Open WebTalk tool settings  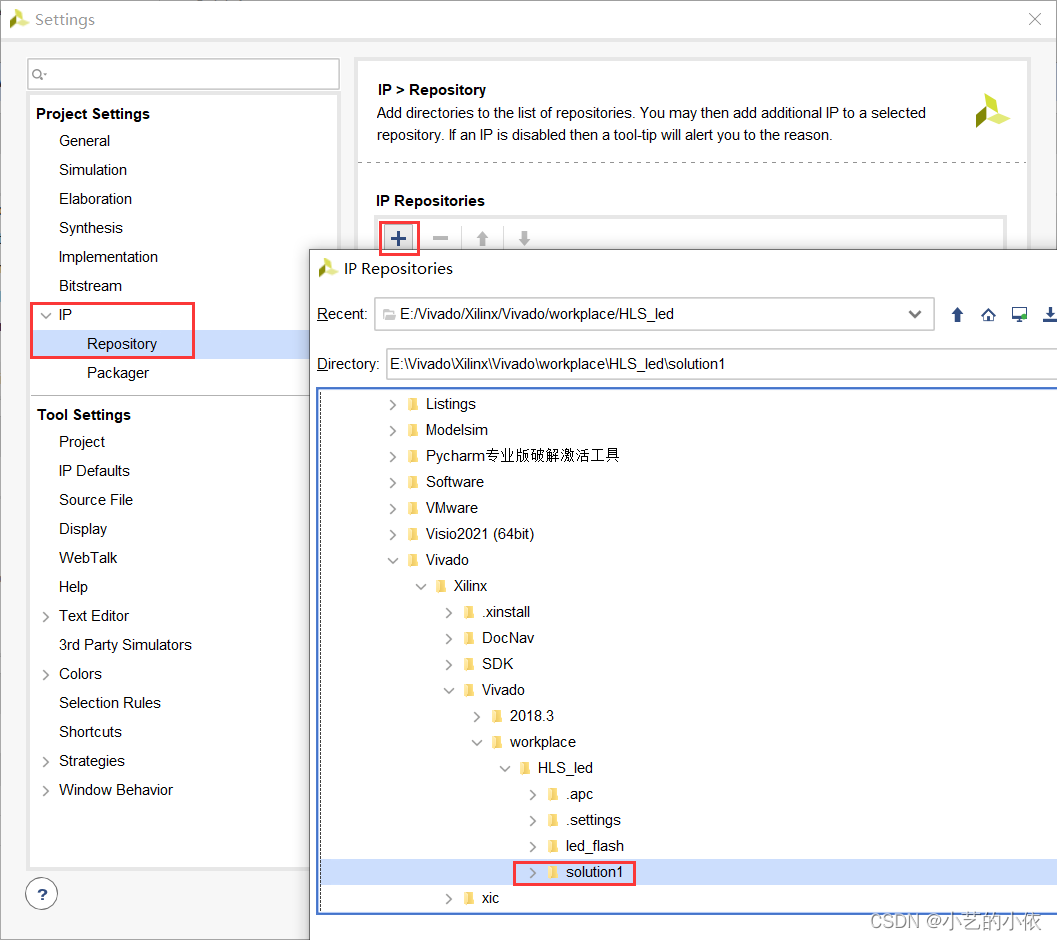88,558
